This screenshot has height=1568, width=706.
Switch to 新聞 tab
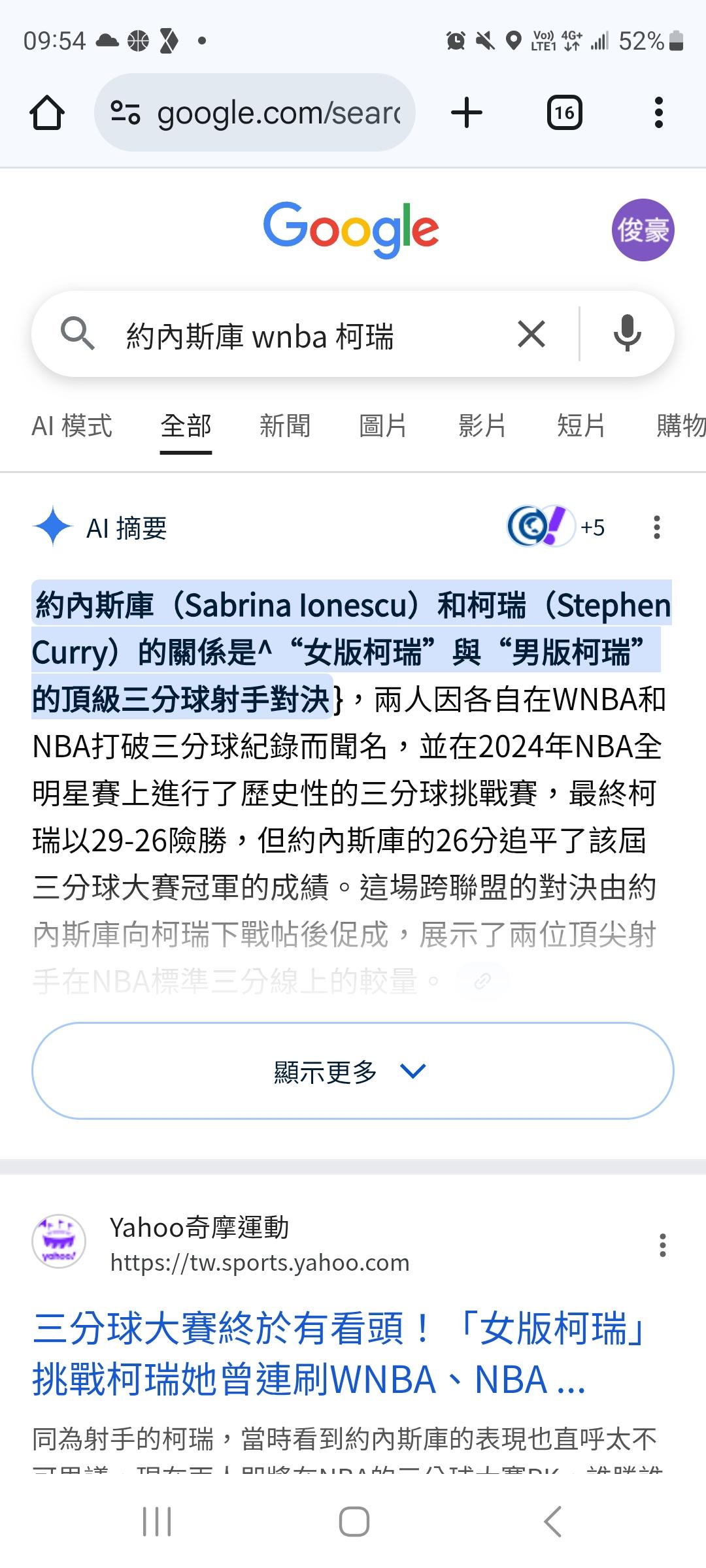(x=285, y=426)
